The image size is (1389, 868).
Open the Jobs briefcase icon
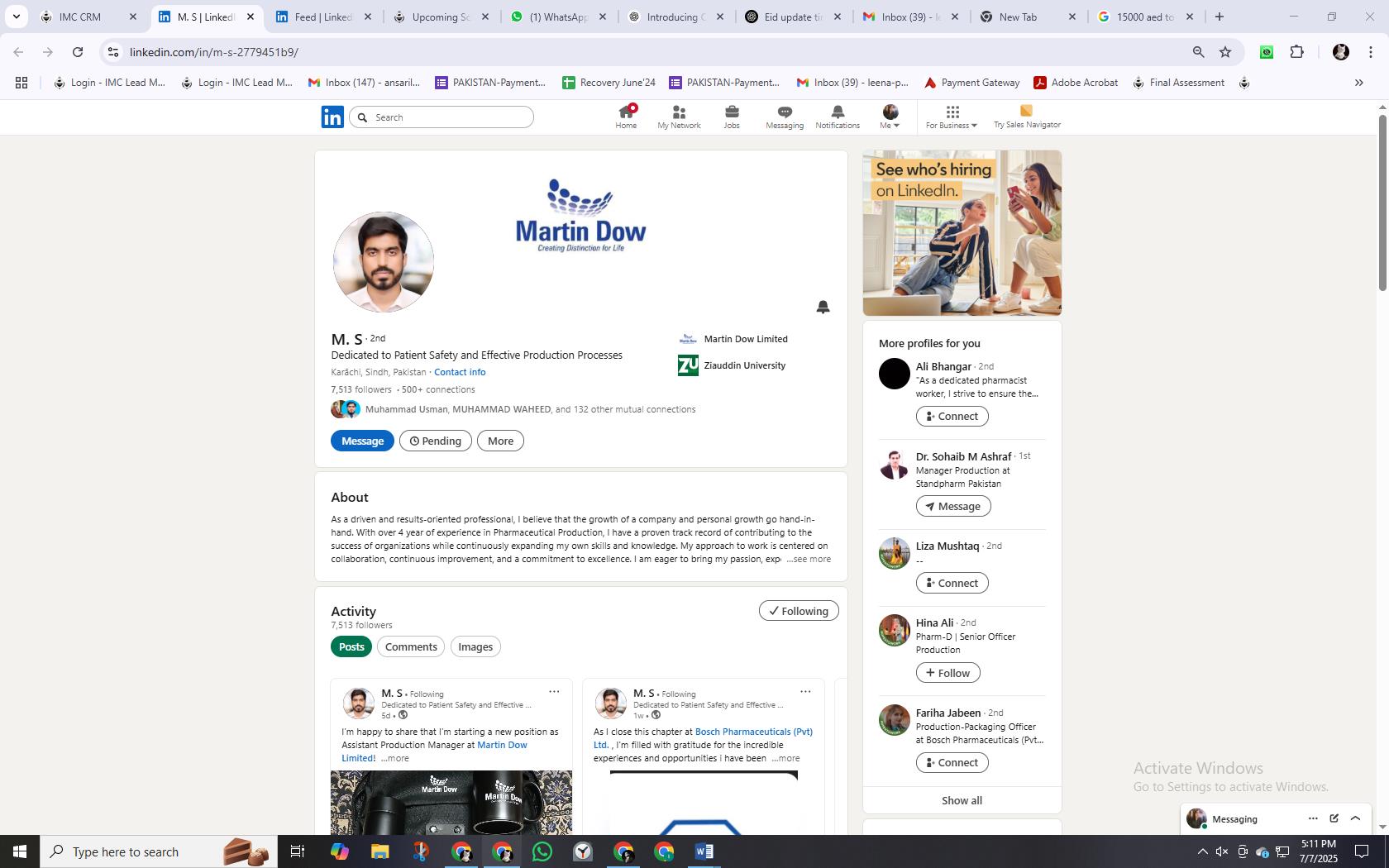pyautogui.click(x=732, y=117)
